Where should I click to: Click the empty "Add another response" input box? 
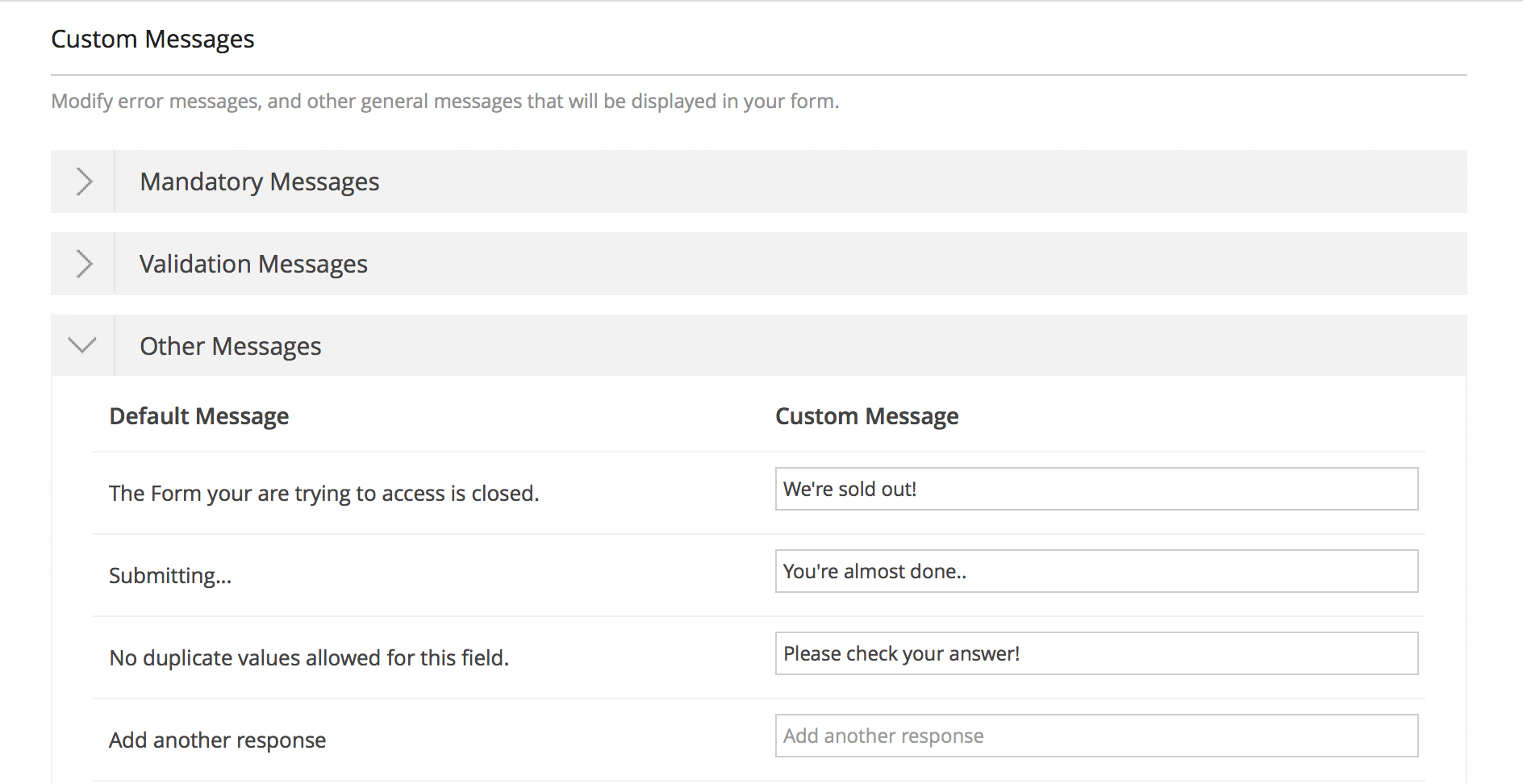1095,736
